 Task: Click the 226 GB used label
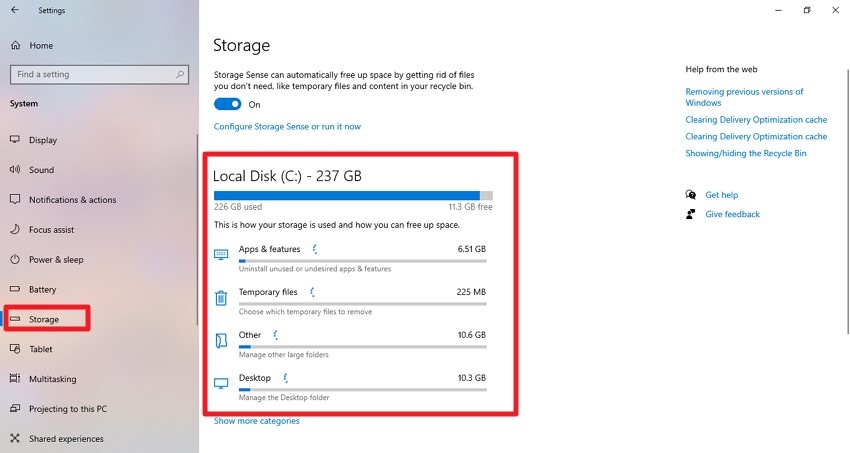[x=238, y=206]
